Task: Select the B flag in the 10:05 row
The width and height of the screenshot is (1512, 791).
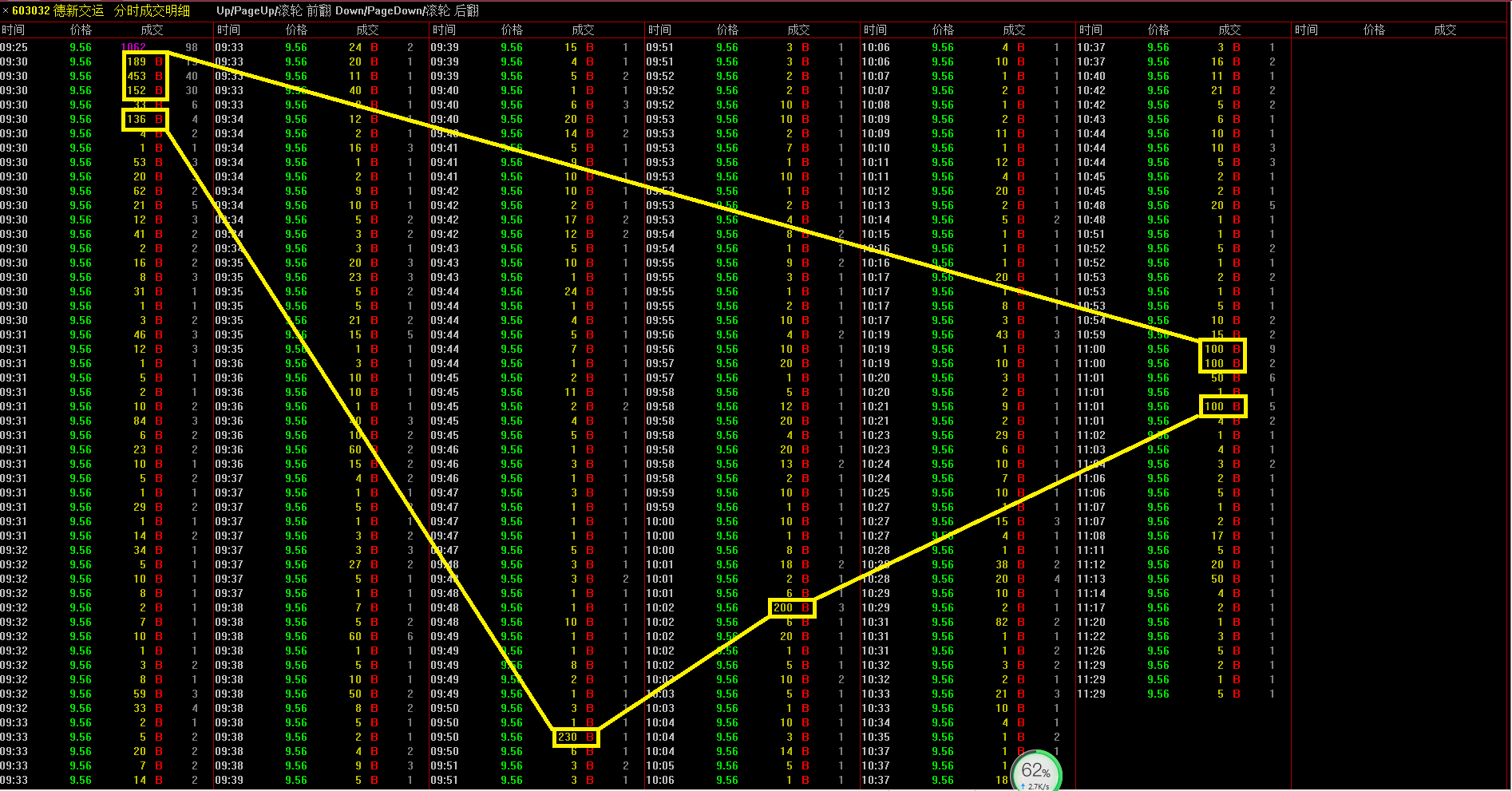Action: [805, 765]
